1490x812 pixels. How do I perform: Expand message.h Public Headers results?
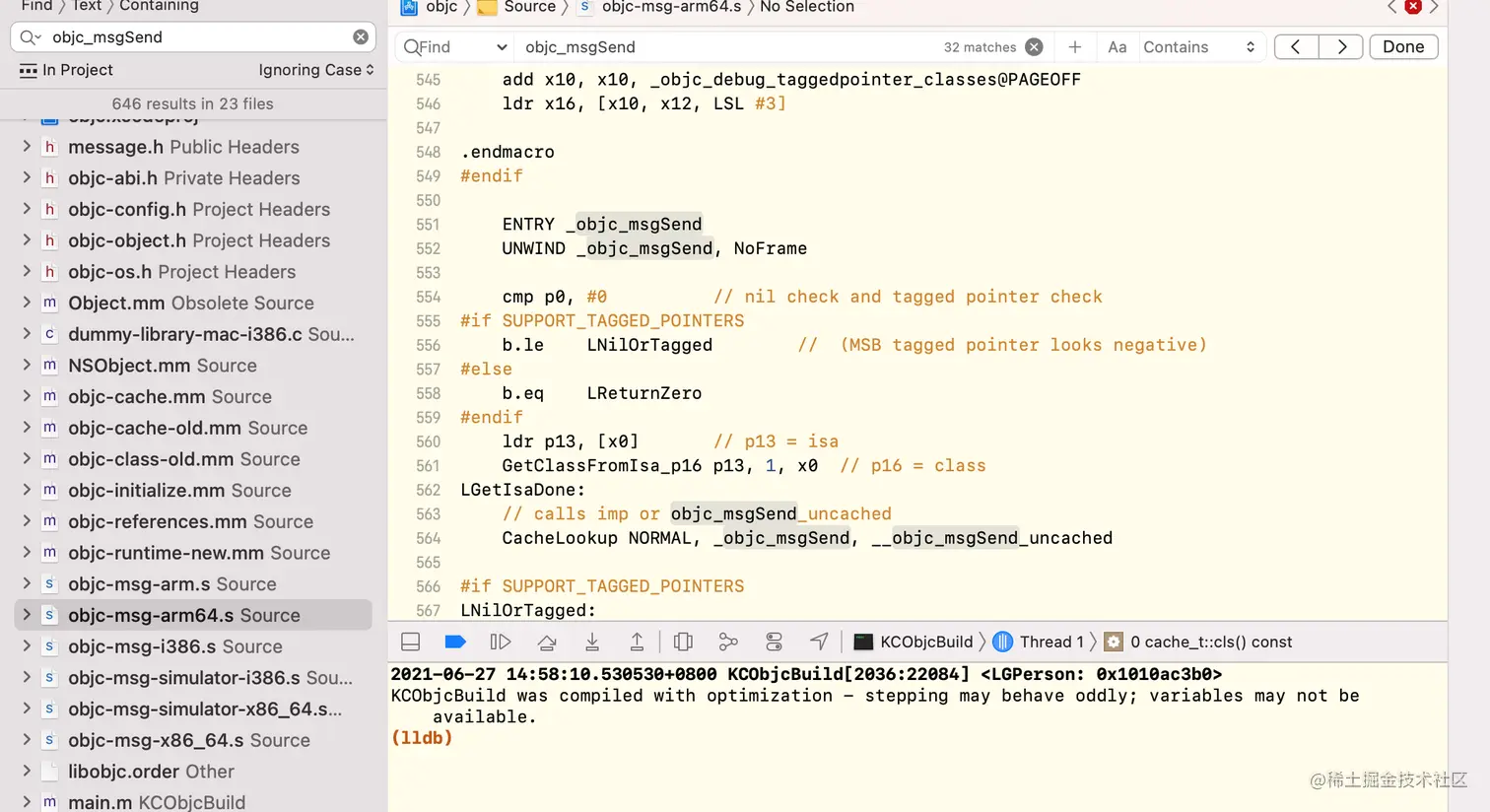[x=27, y=147]
